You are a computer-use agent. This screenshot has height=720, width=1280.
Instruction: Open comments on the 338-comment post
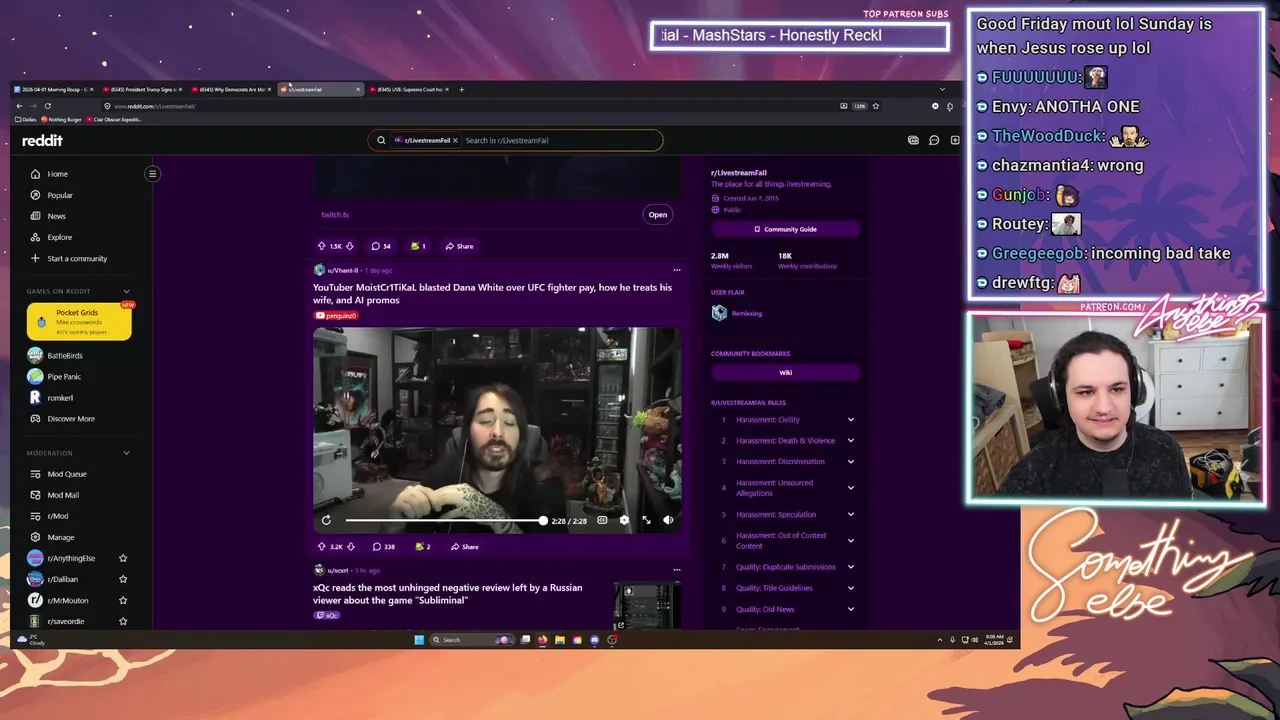pos(383,547)
